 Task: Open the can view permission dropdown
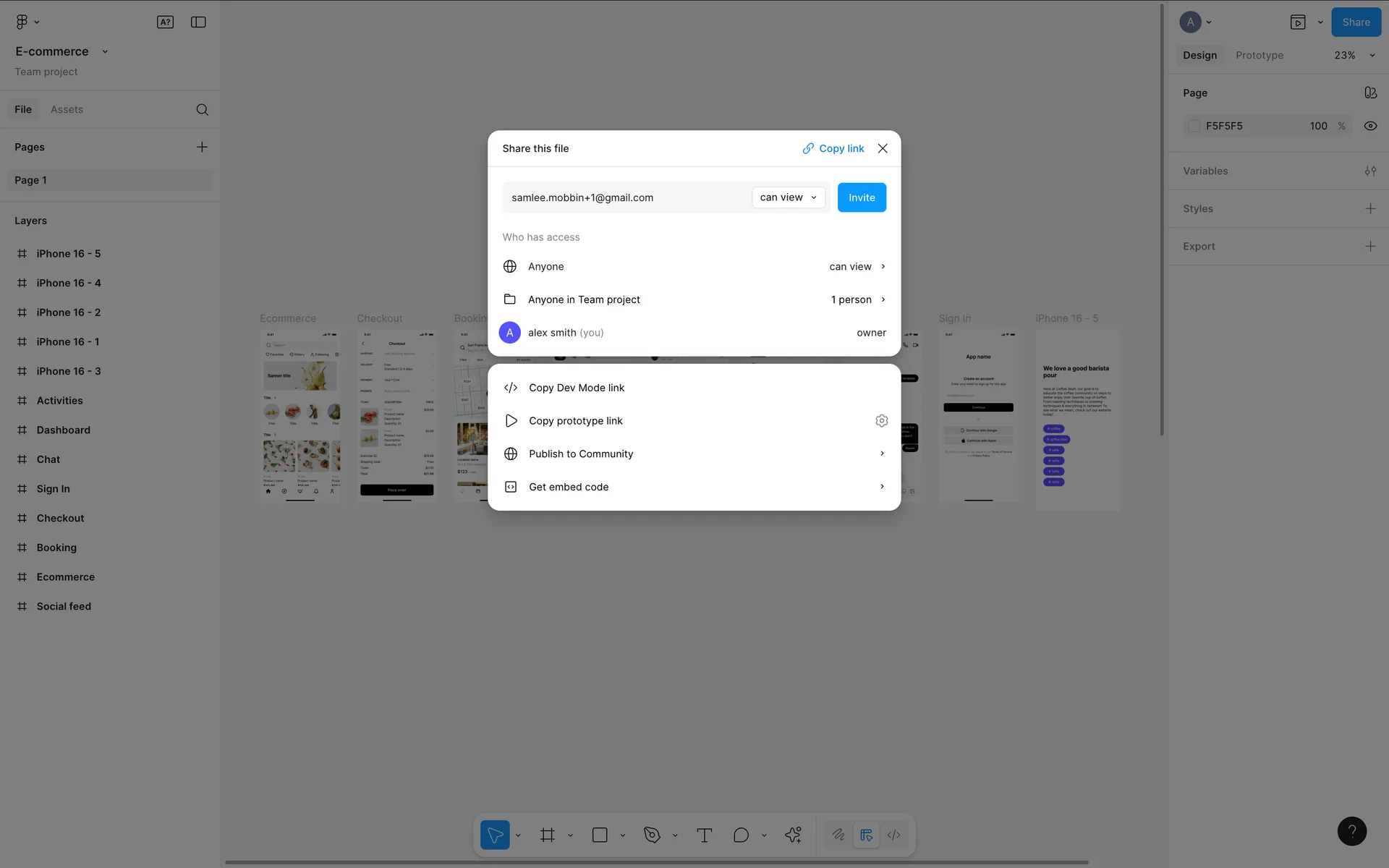pos(788,197)
